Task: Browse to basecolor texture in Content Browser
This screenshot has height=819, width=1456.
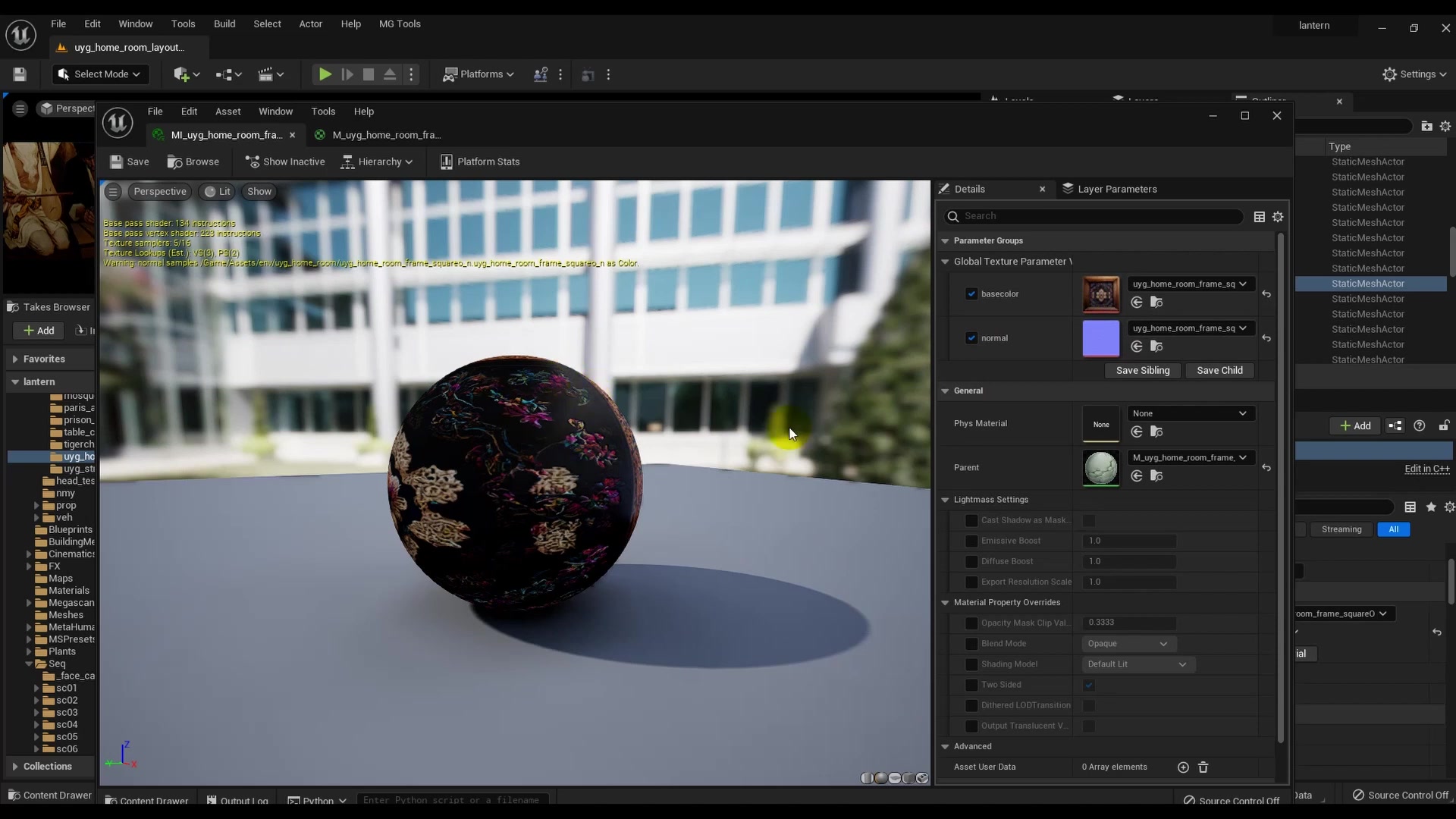Action: pyautogui.click(x=1156, y=303)
